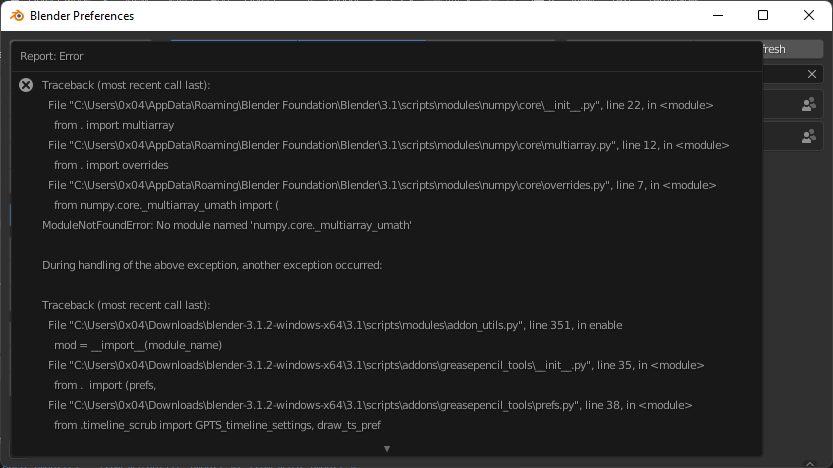Screen dimensions: 833x468
Task: Minimize the Blender Preferences window
Action: click(717, 16)
